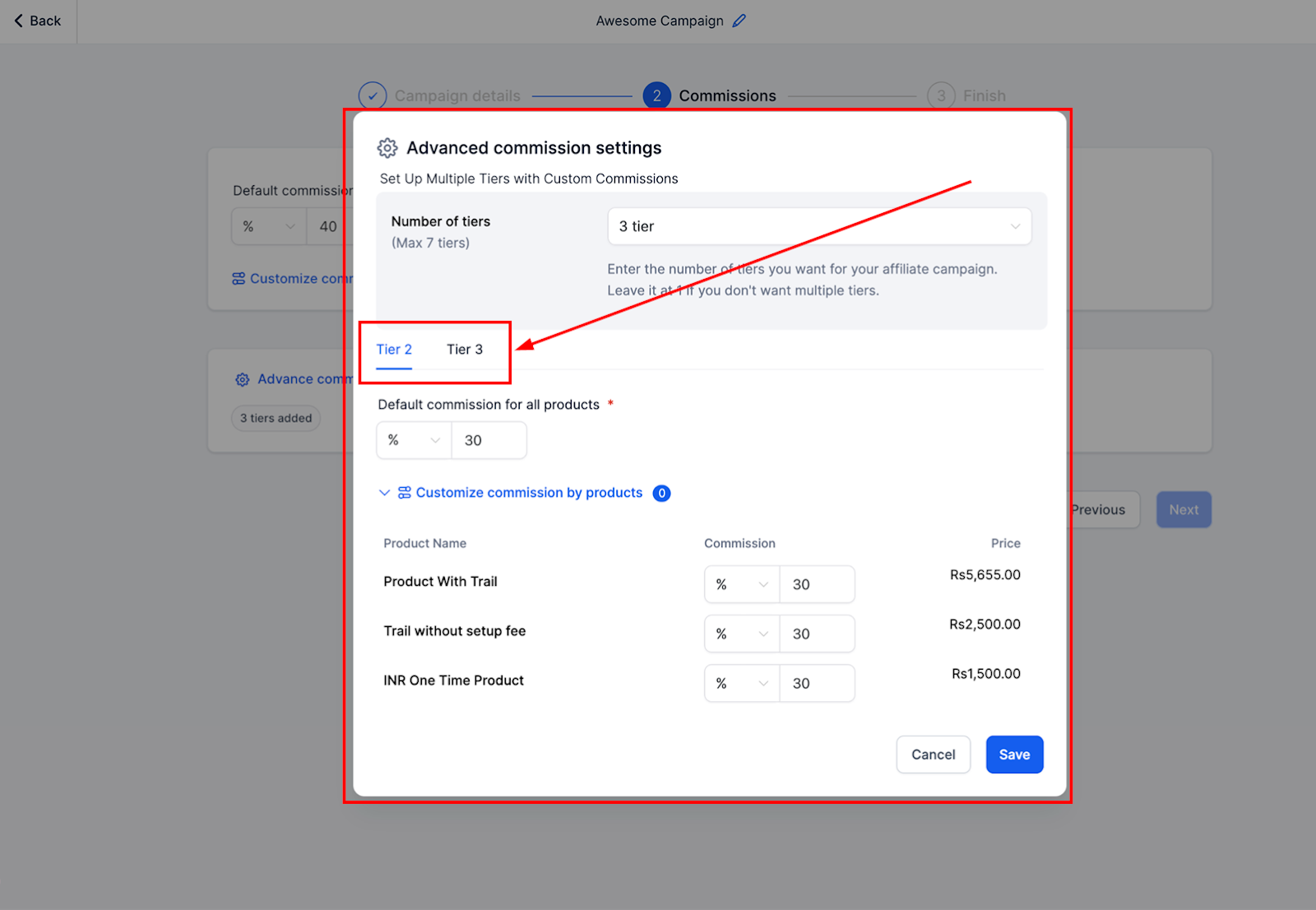
Task: Open background default commission % dropdown
Action: pos(269,226)
